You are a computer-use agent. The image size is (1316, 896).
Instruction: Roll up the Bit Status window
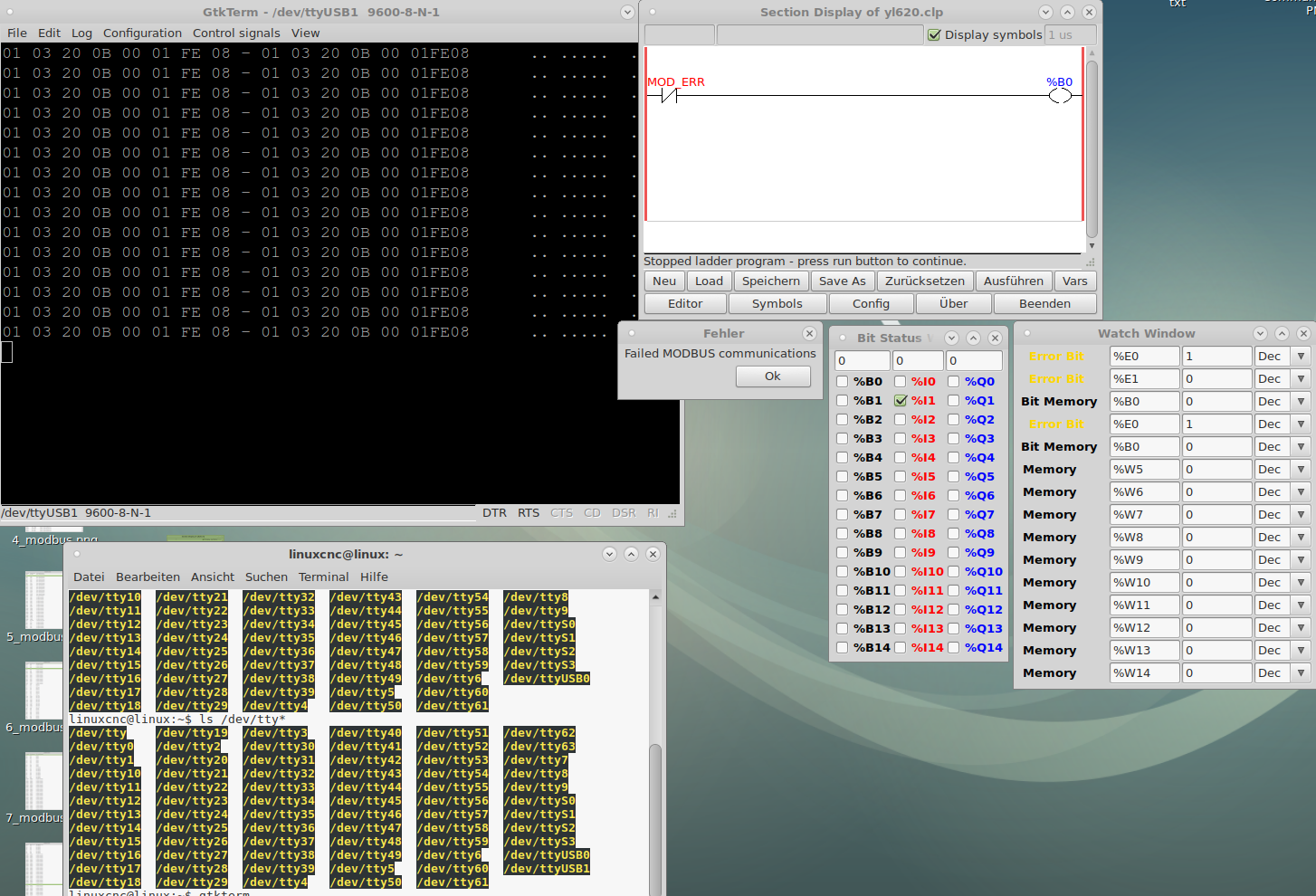click(951, 338)
